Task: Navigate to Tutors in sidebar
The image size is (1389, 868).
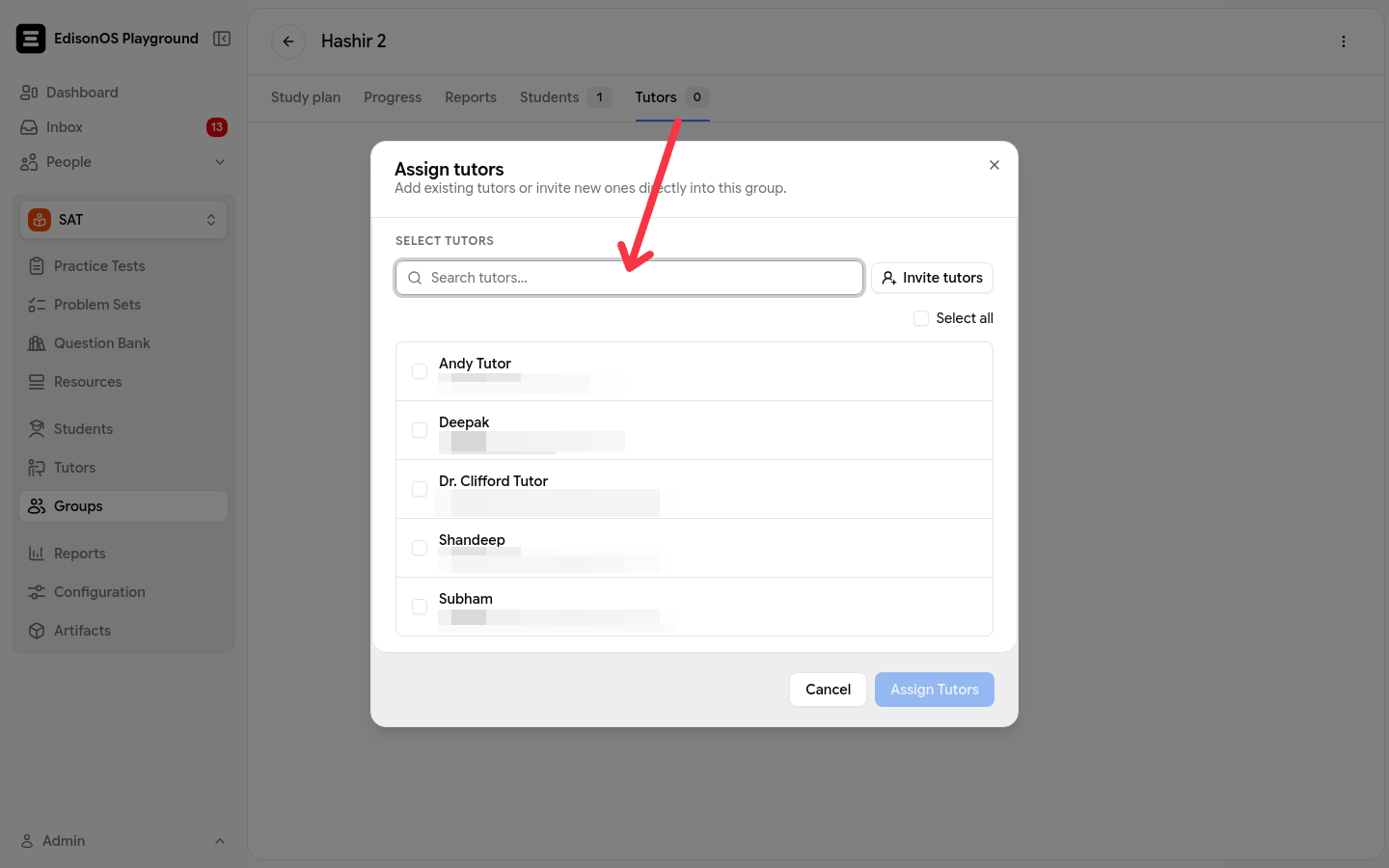Action: point(123,468)
